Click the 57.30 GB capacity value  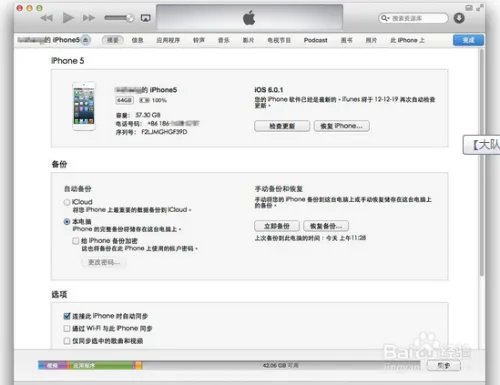(148, 115)
